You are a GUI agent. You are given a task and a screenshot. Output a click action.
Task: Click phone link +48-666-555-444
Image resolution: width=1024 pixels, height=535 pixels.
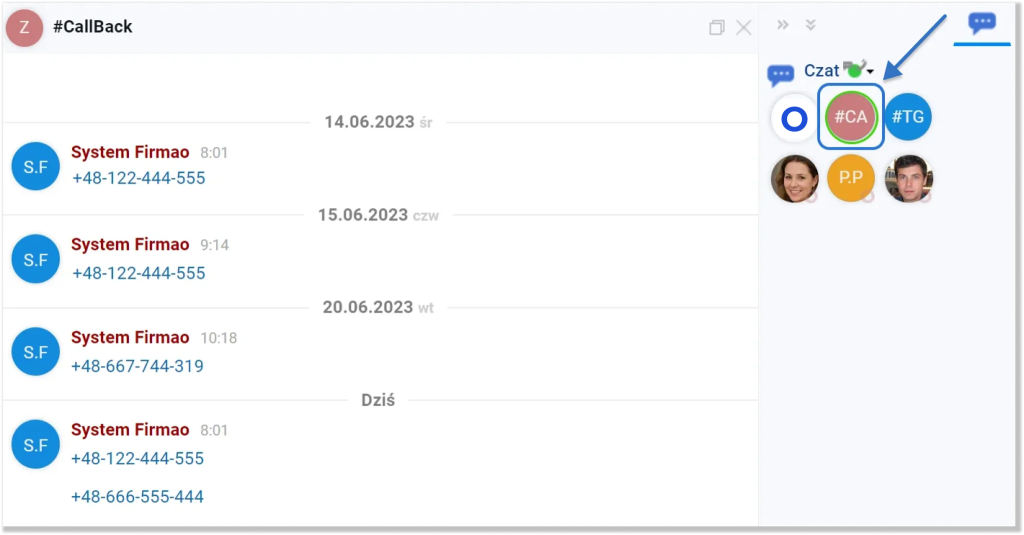coord(137,496)
